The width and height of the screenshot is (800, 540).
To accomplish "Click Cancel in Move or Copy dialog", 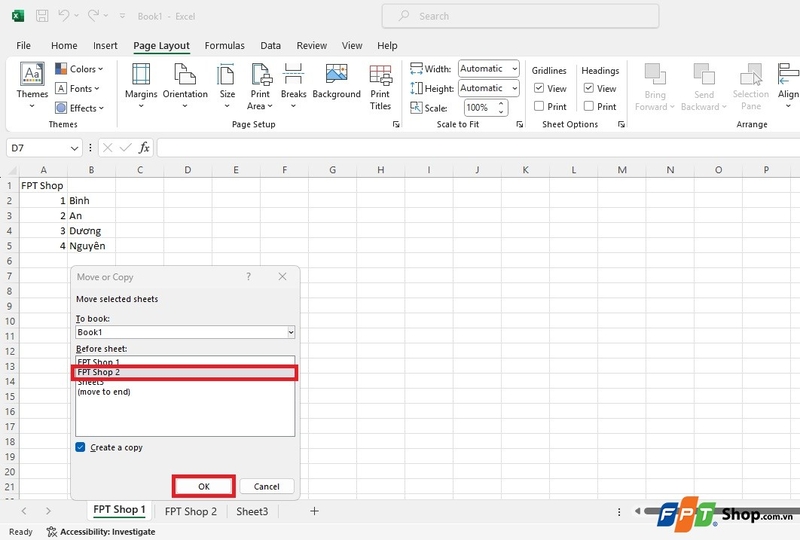I will pyautogui.click(x=267, y=486).
